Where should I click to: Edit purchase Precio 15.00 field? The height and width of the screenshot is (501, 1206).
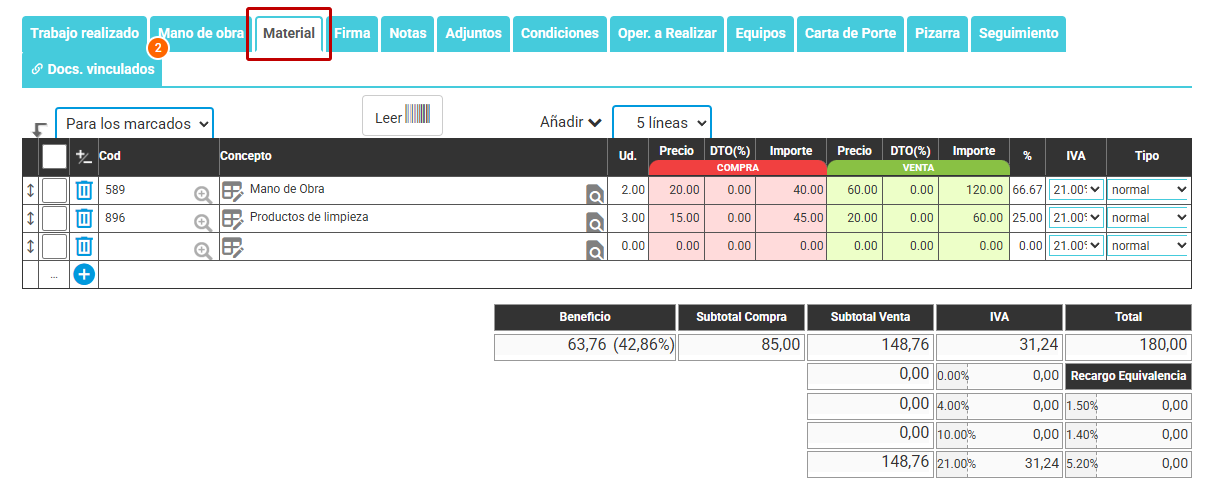[677, 217]
